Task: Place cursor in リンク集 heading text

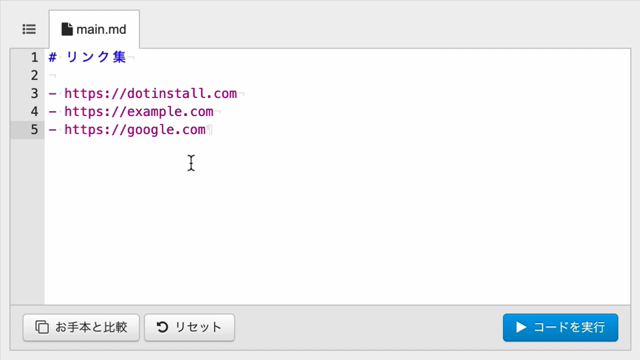Action: pyautogui.click(x=96, y=57)
